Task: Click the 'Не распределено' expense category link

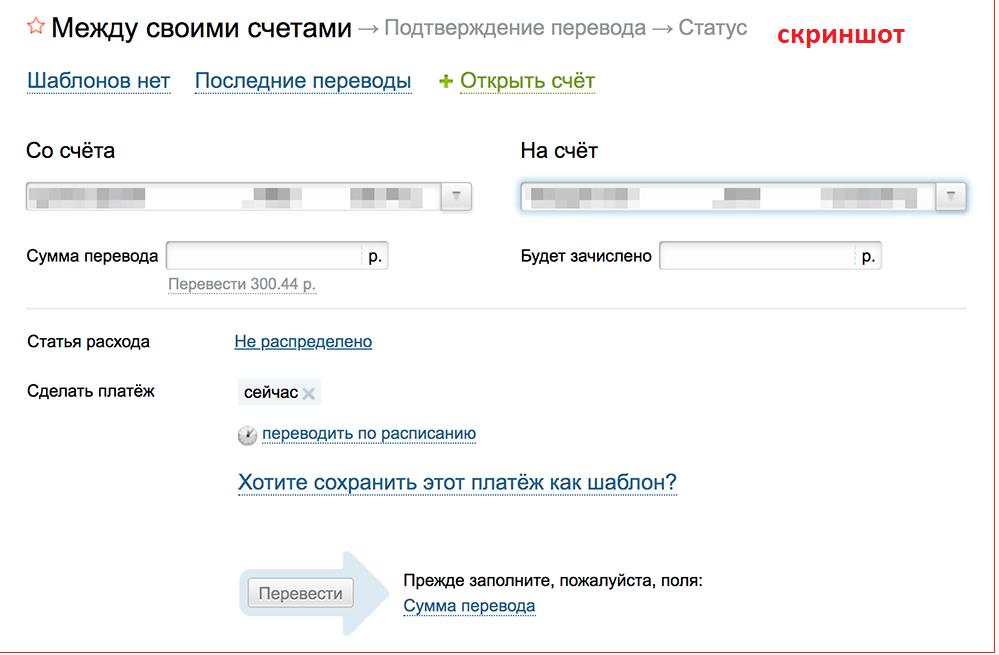Action: point(303,342)
